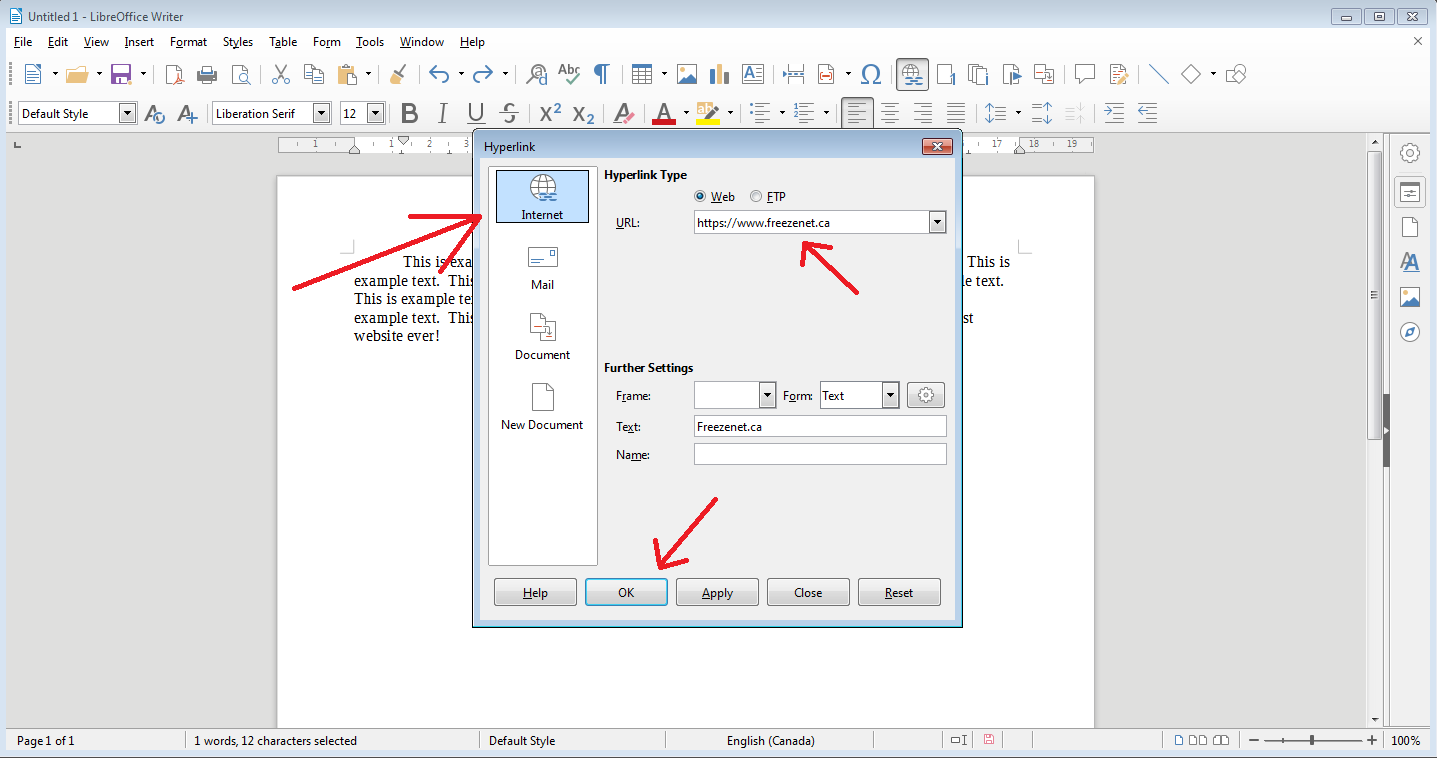
Task: Open the Styles menu
Action: tap(238, 42)
